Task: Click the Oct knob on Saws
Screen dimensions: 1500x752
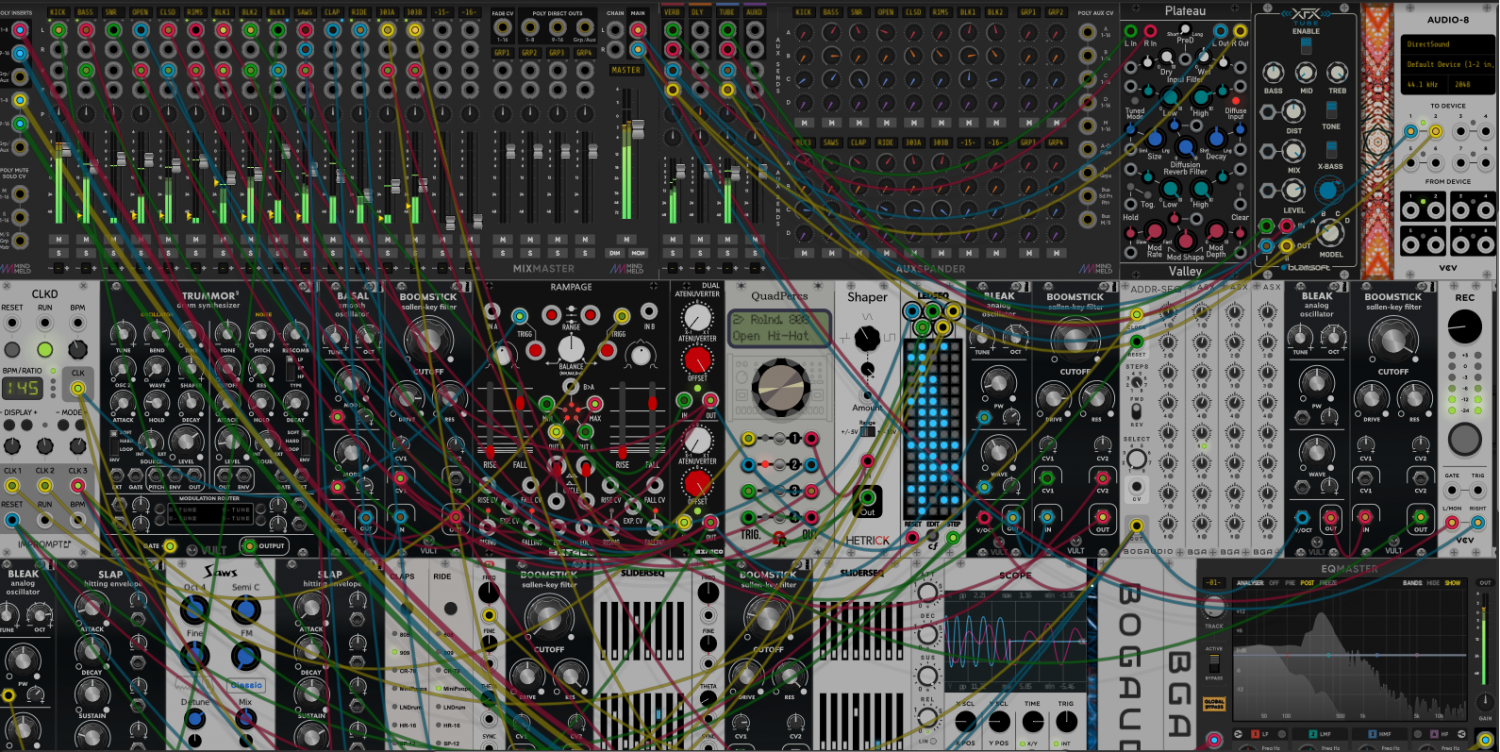Action: (x=195, y=608)
